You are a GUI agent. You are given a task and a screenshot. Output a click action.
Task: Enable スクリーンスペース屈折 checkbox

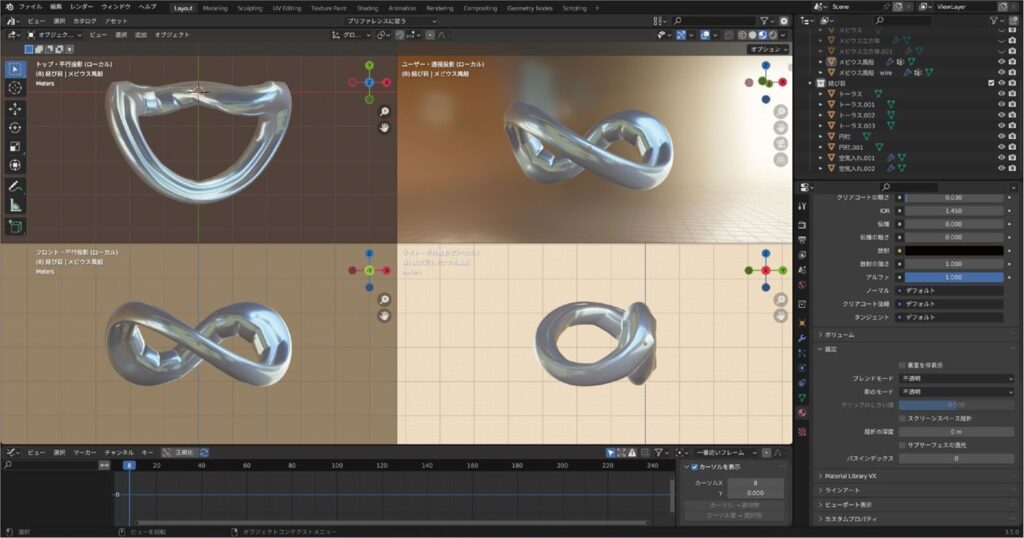coord(903,418)
